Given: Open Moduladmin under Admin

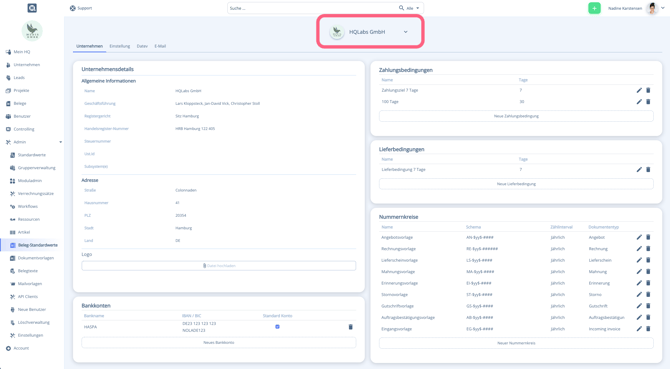Looking at the screenshot, I should click(29, 181).
